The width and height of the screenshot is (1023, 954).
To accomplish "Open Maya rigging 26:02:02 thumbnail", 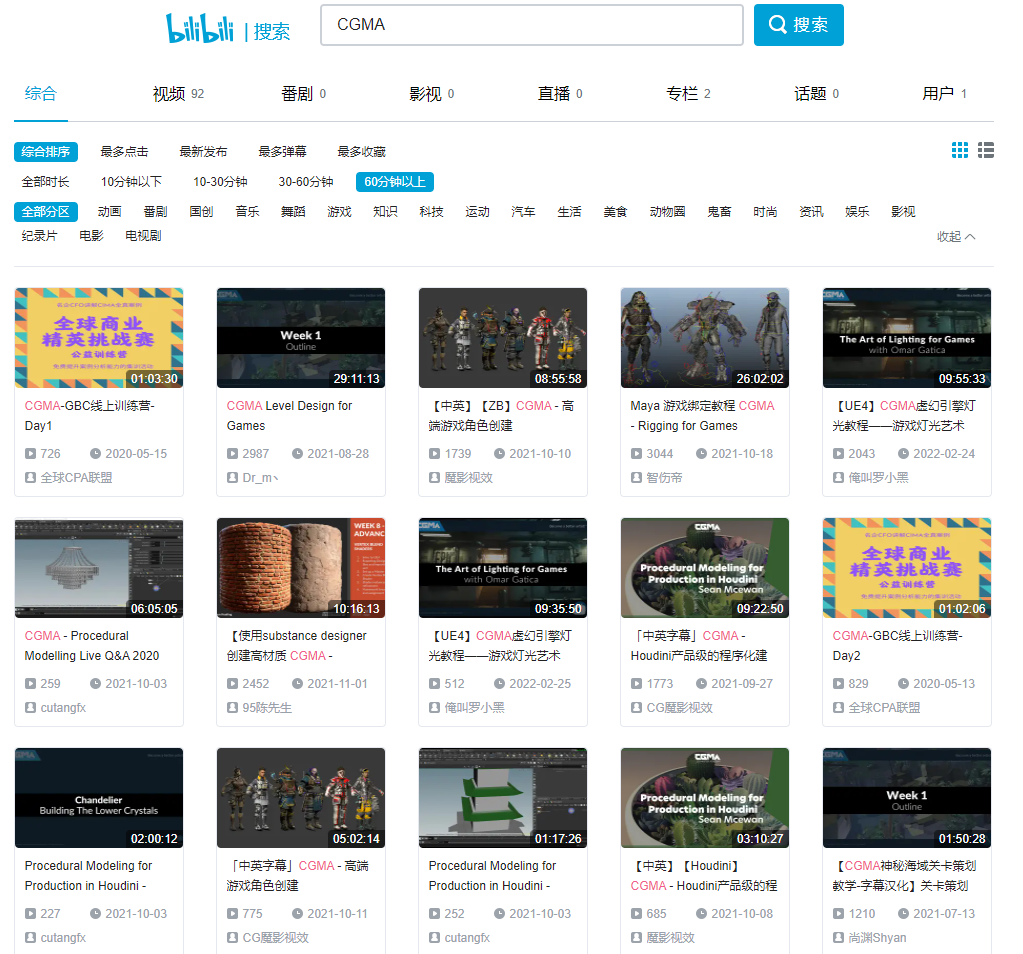I will tap(705, 338).
